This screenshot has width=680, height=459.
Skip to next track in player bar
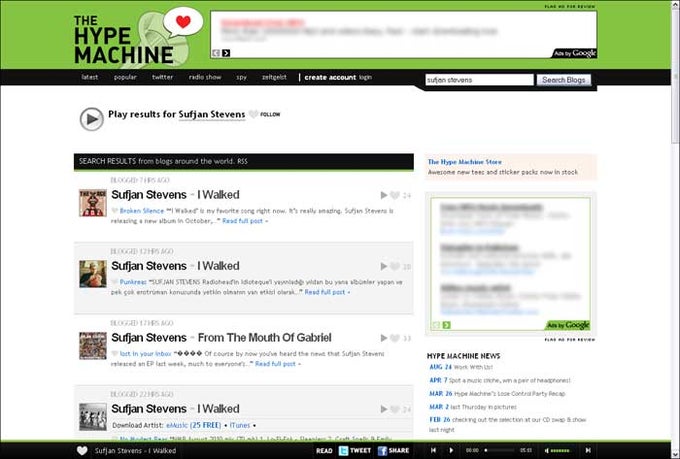(x=588, y=450)
